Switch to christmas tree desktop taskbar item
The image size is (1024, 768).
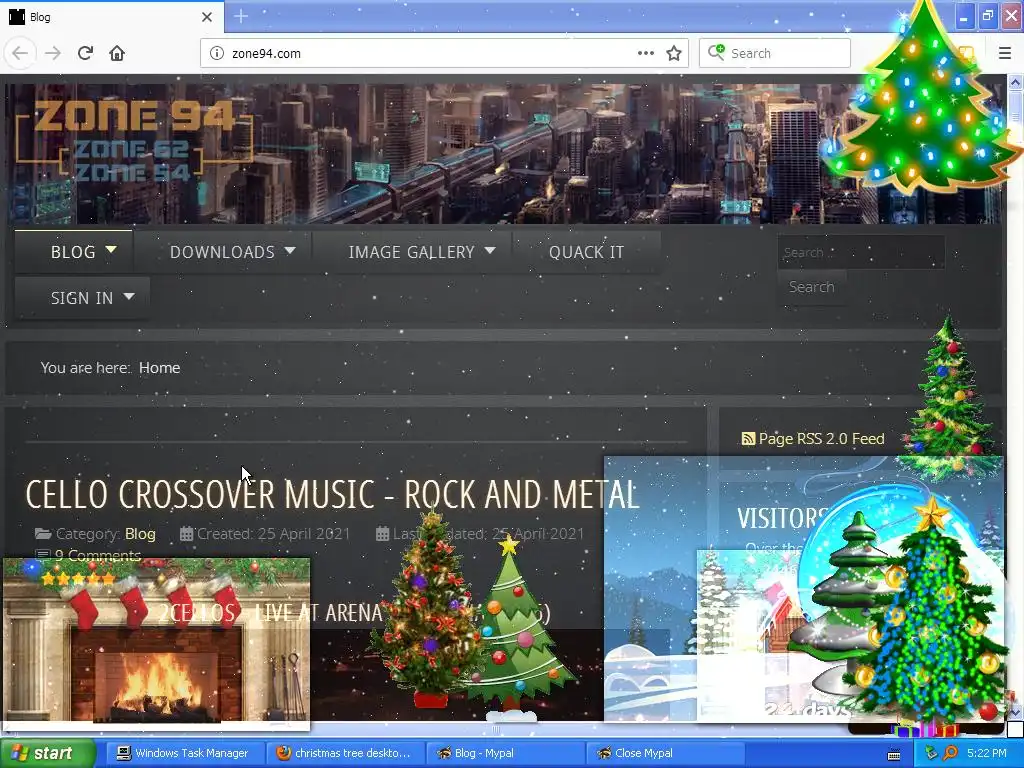(x=345, y=753)
